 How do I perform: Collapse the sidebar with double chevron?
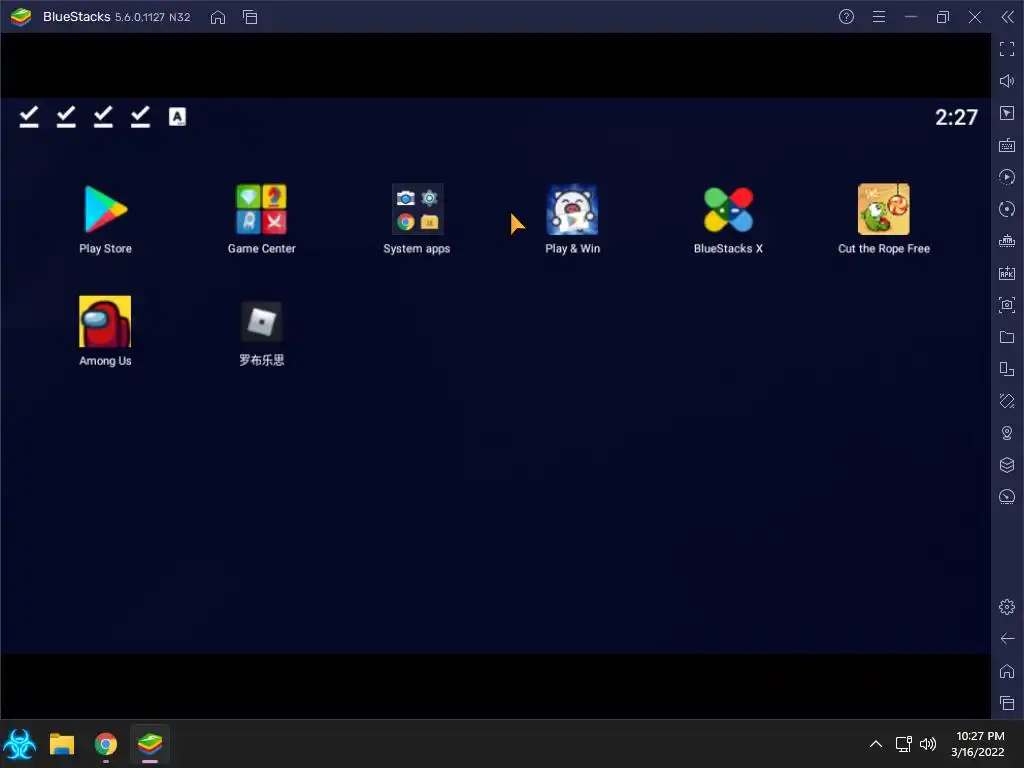coord(1008,17)
